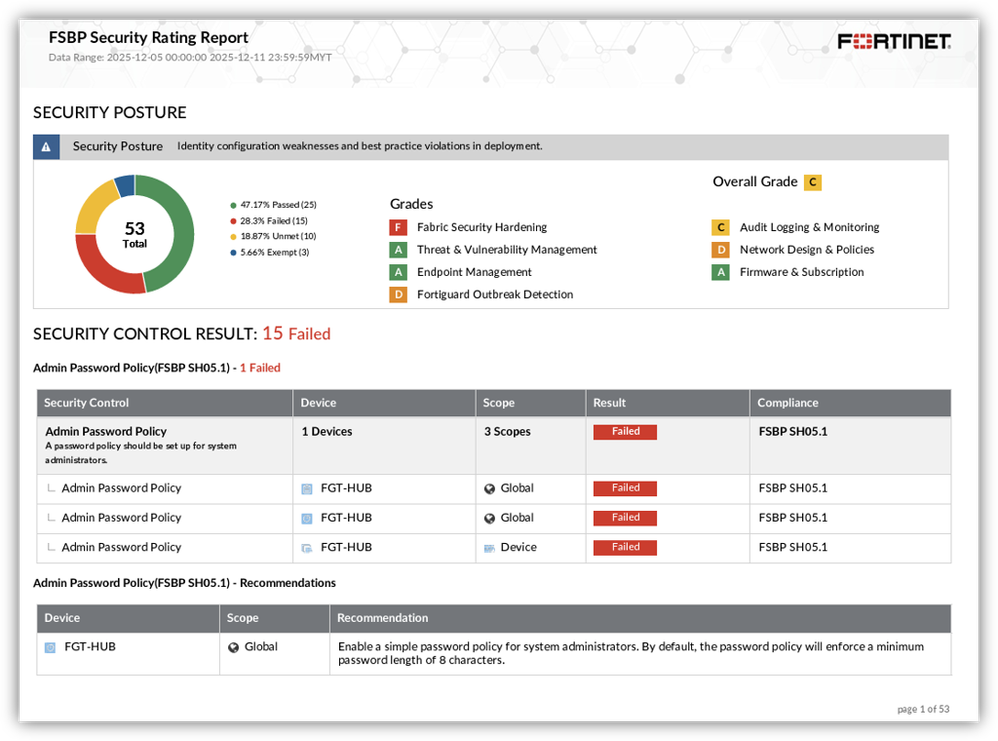
Task: Click the donut chart center showing 53 Total
Action: click(x=135, y=234)
